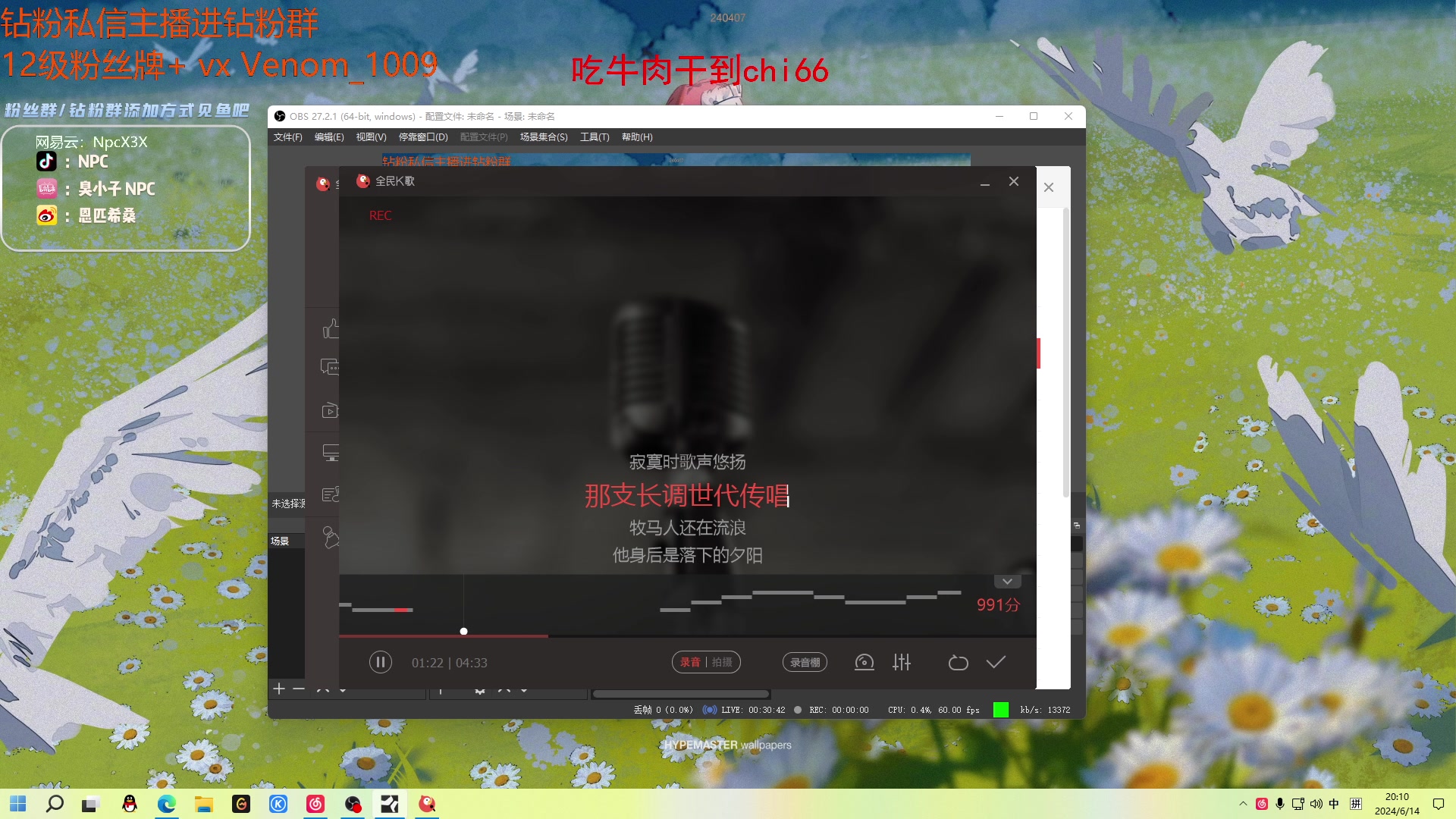Add a scene with the OBS plus button
The height and width of the screenshot is (819, 1456).
pyautogui.click(x=279, y=689)
